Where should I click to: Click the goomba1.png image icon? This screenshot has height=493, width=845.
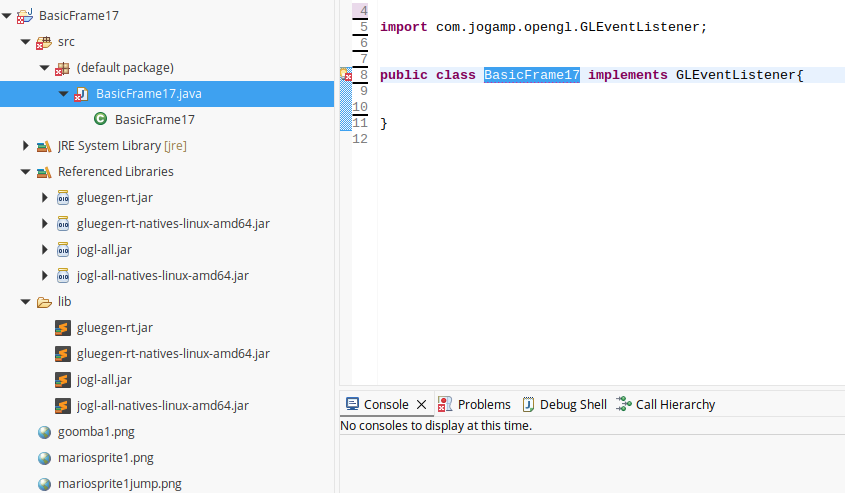click(x=44, y=432)
